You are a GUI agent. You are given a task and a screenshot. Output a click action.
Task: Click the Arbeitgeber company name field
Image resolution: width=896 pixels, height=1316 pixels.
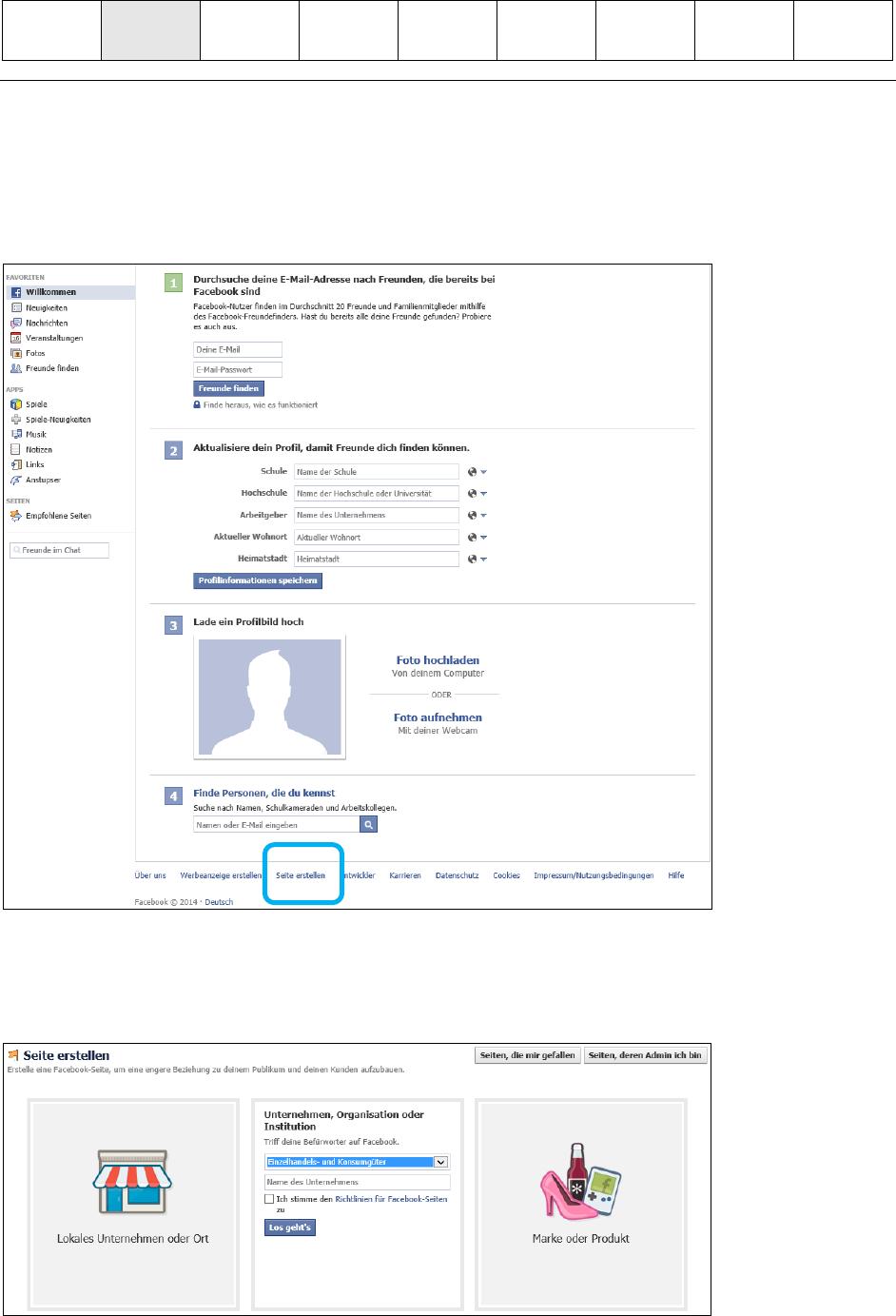[376, 515]
